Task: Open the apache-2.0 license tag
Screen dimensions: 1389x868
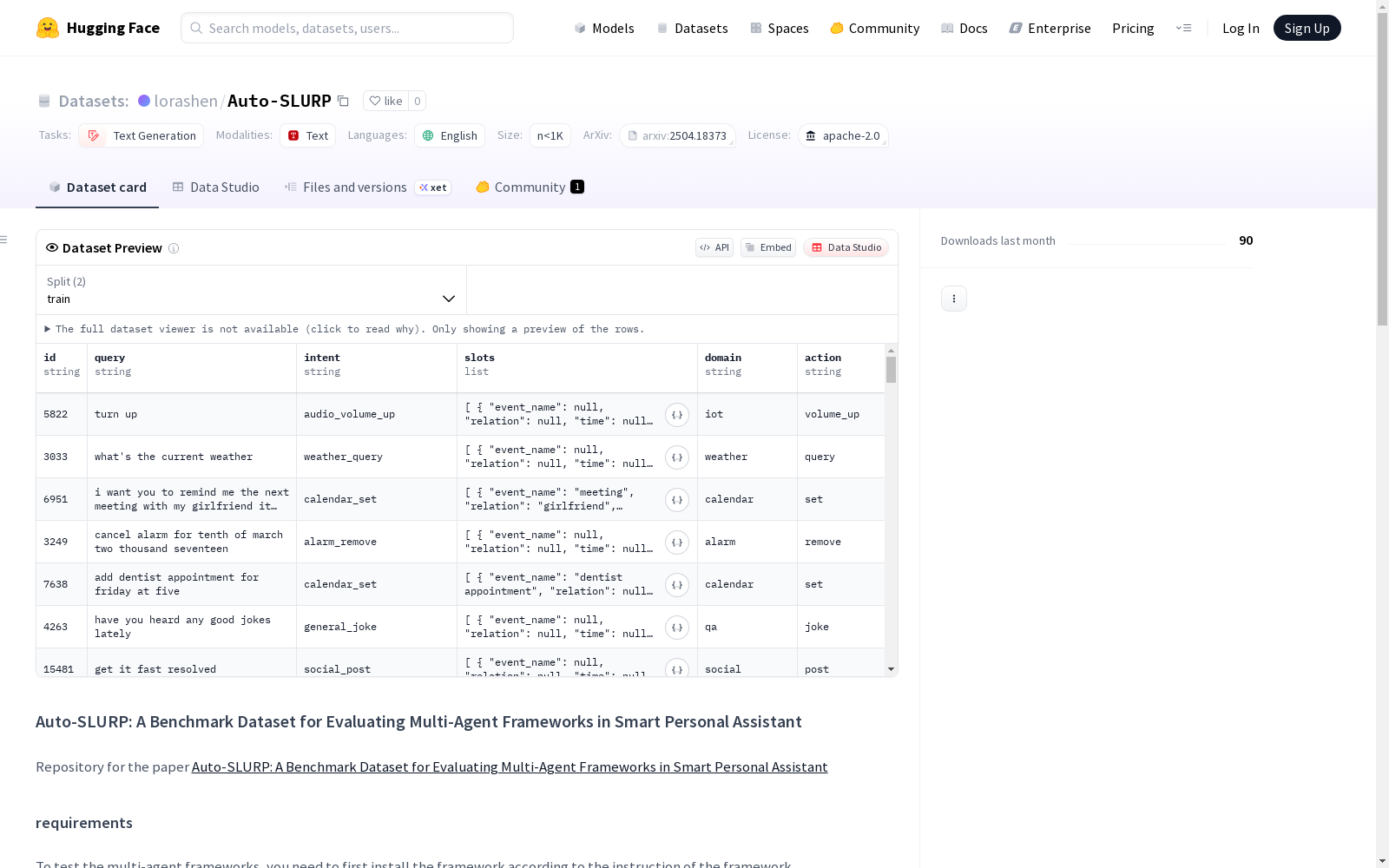Action: tap(843, 135)
